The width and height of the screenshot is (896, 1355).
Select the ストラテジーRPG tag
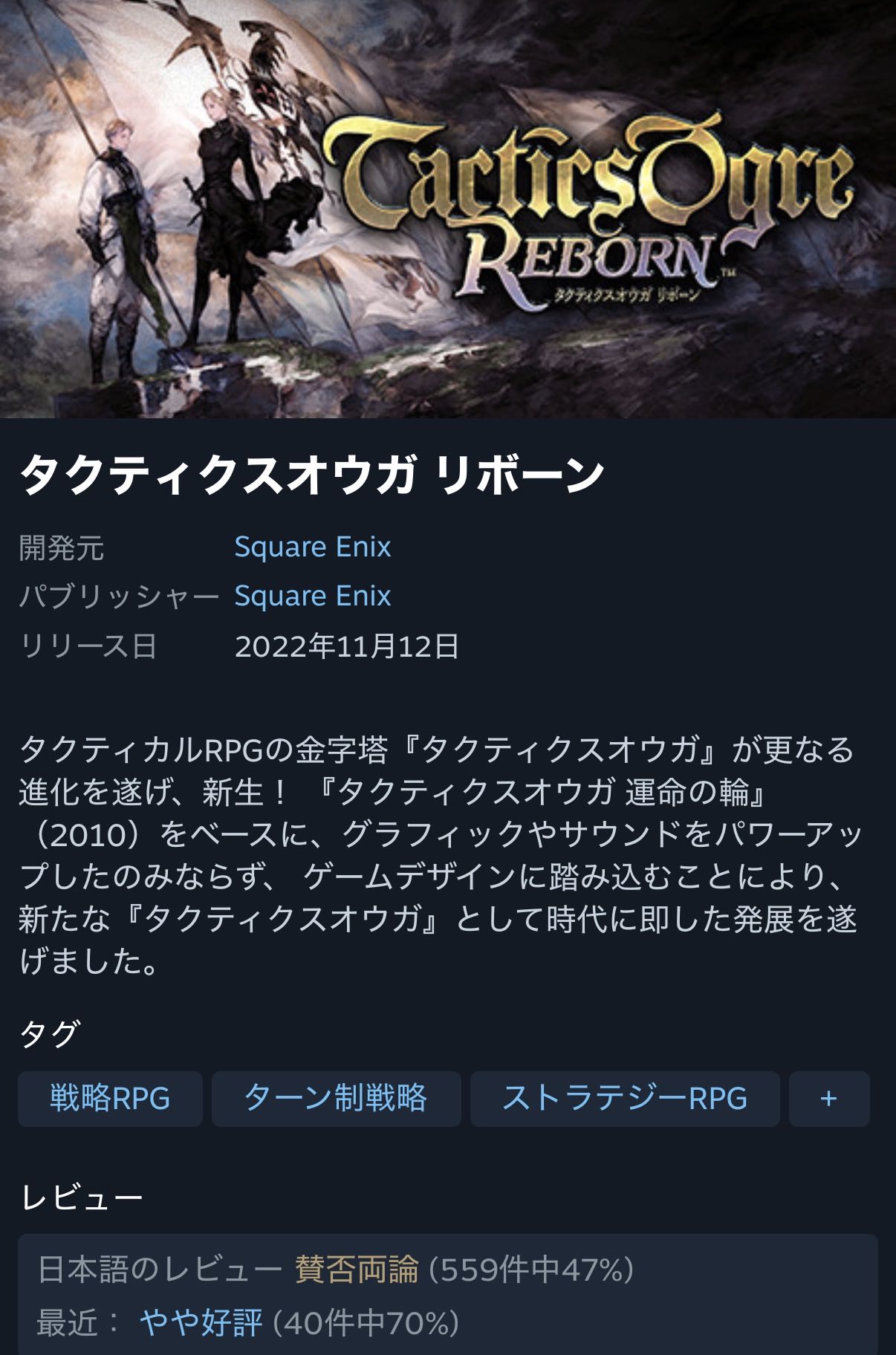pyautogui.click(x=625, y=1099)
